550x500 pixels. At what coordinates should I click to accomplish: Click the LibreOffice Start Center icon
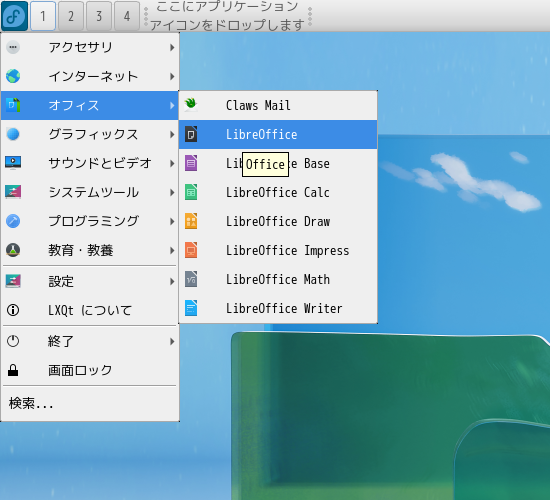tap(191, 134)
